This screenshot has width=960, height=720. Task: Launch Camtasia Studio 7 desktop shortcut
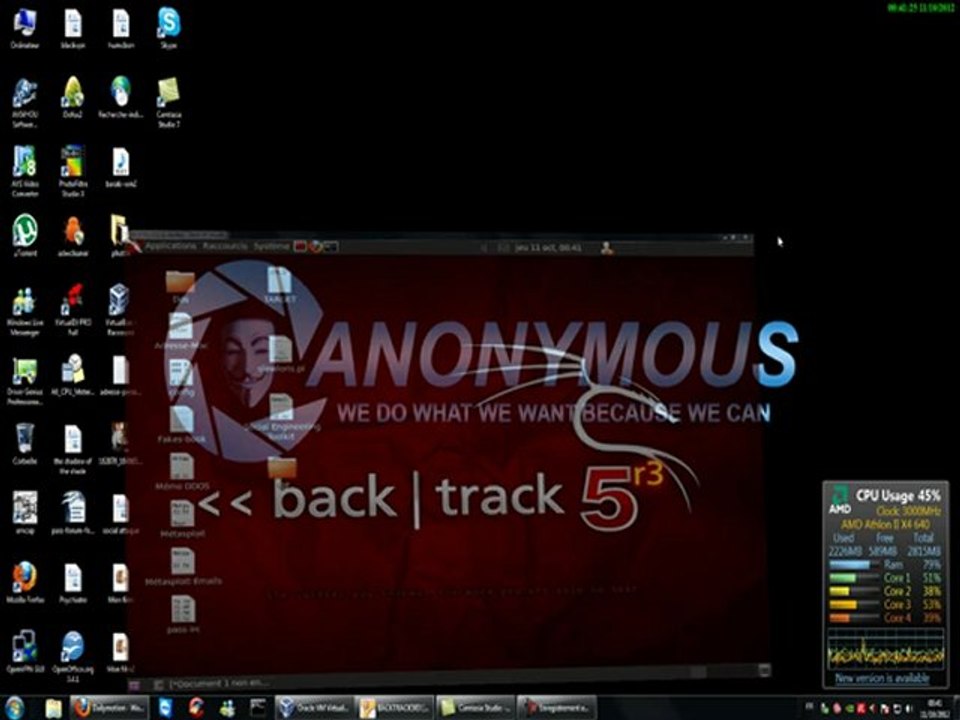[x=168, y=94]
